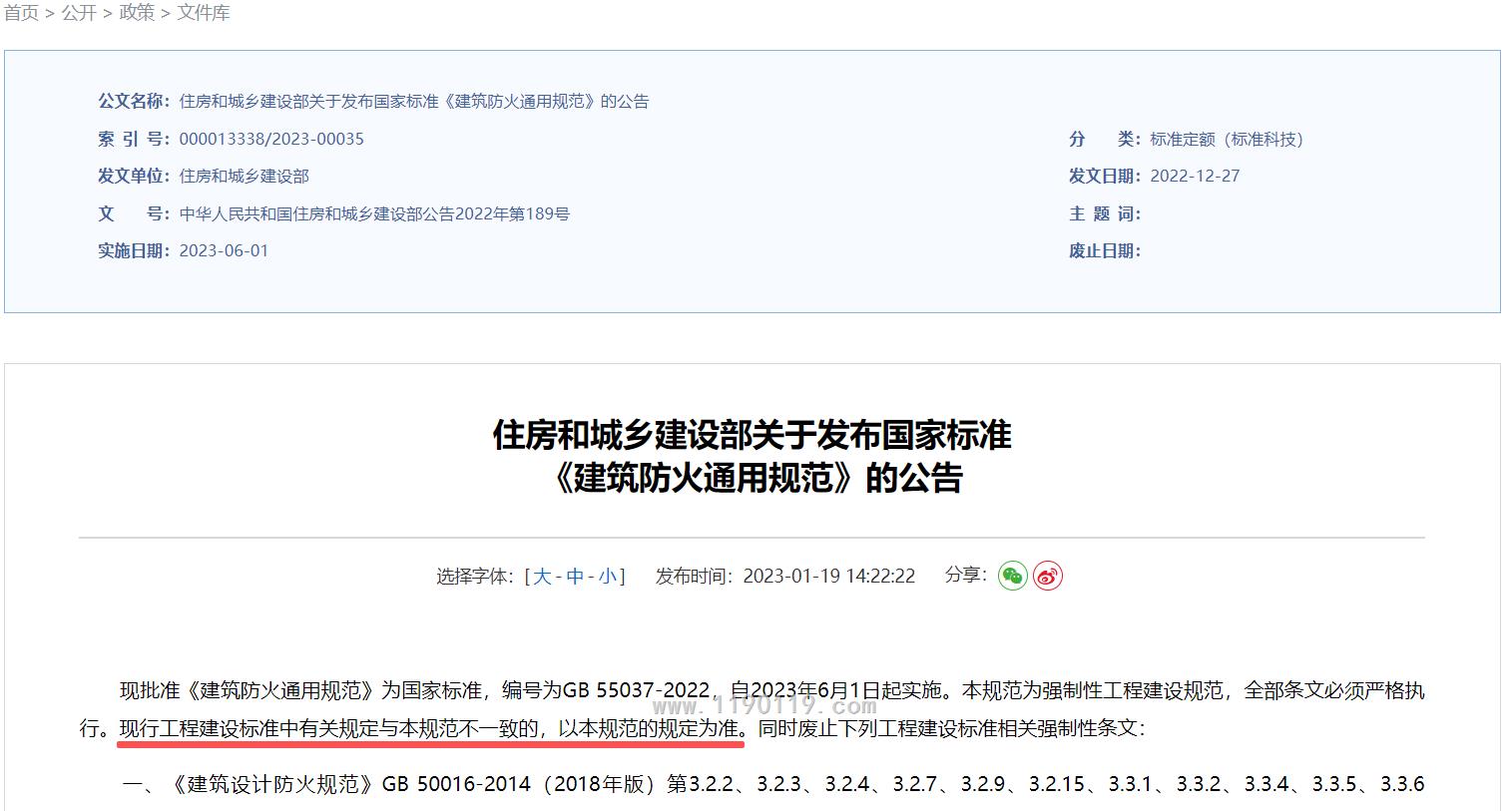Open the 公开 breadcrumb link
Screen dimensions: 1512x811
point(79,13)
